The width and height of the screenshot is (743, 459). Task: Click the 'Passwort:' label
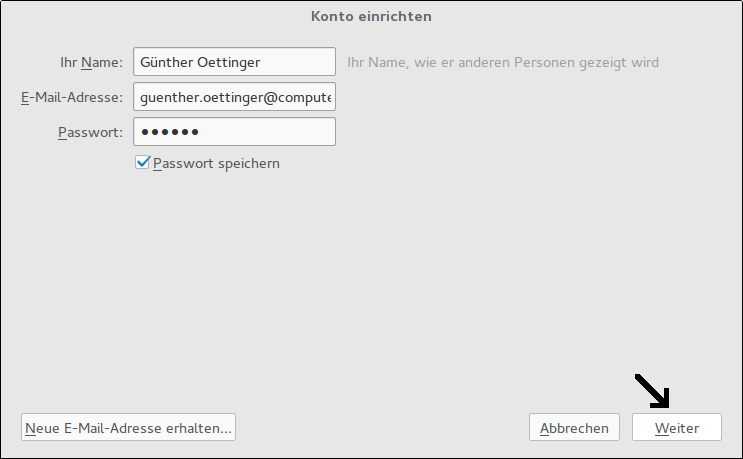pos(90,132)
